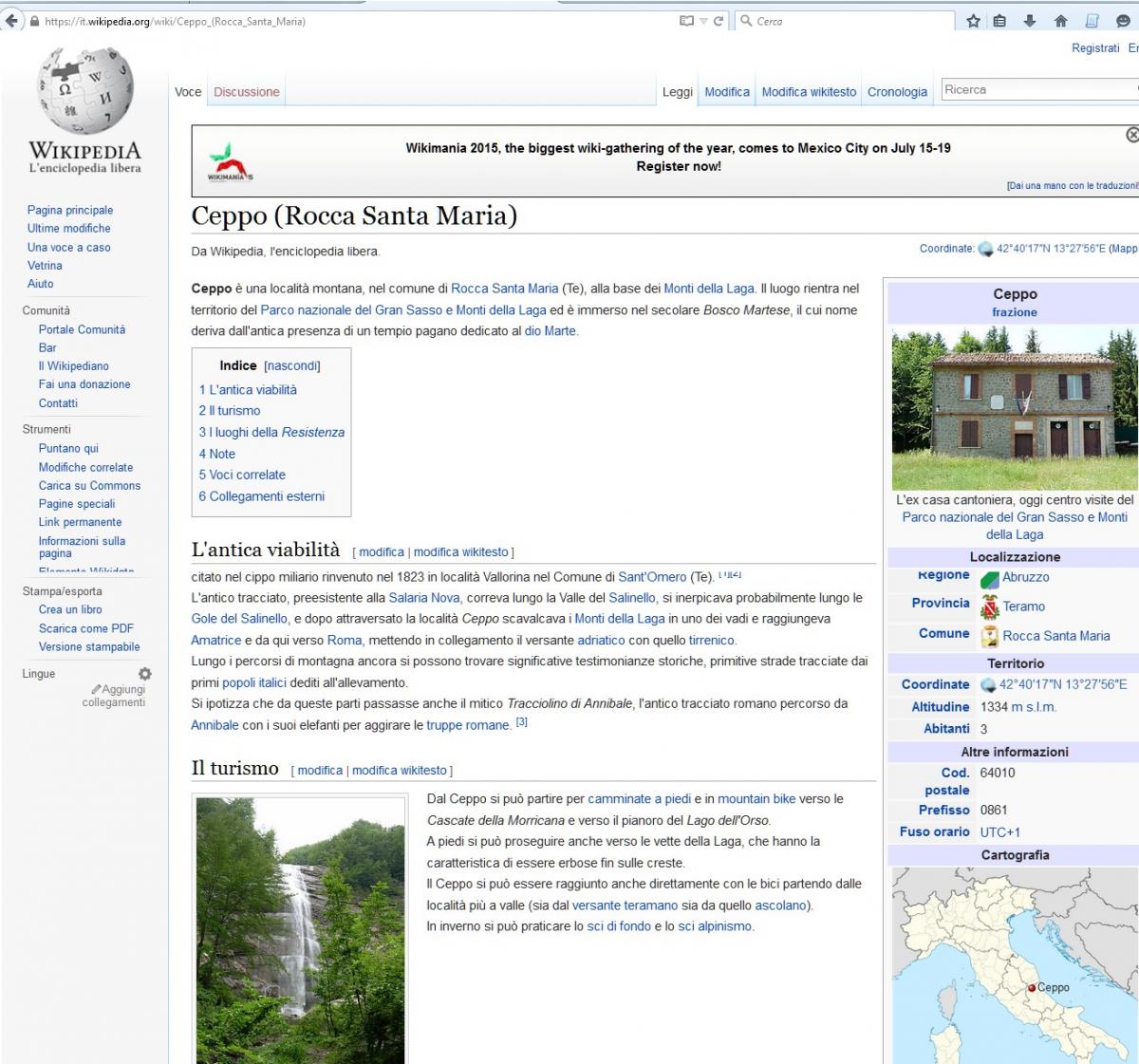The image size is (1139, 1064).
Task: Show bookmarks list icon in toolbar
Action: coord(999,21)
